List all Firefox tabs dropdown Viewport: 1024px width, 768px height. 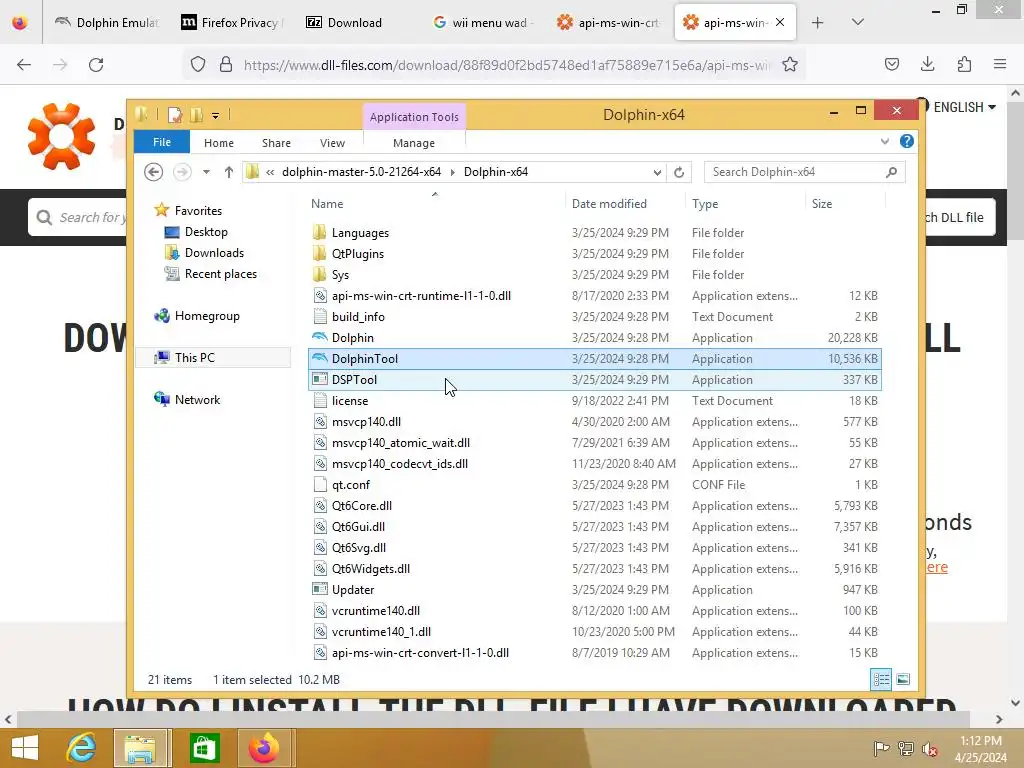[x=858, y=22]
